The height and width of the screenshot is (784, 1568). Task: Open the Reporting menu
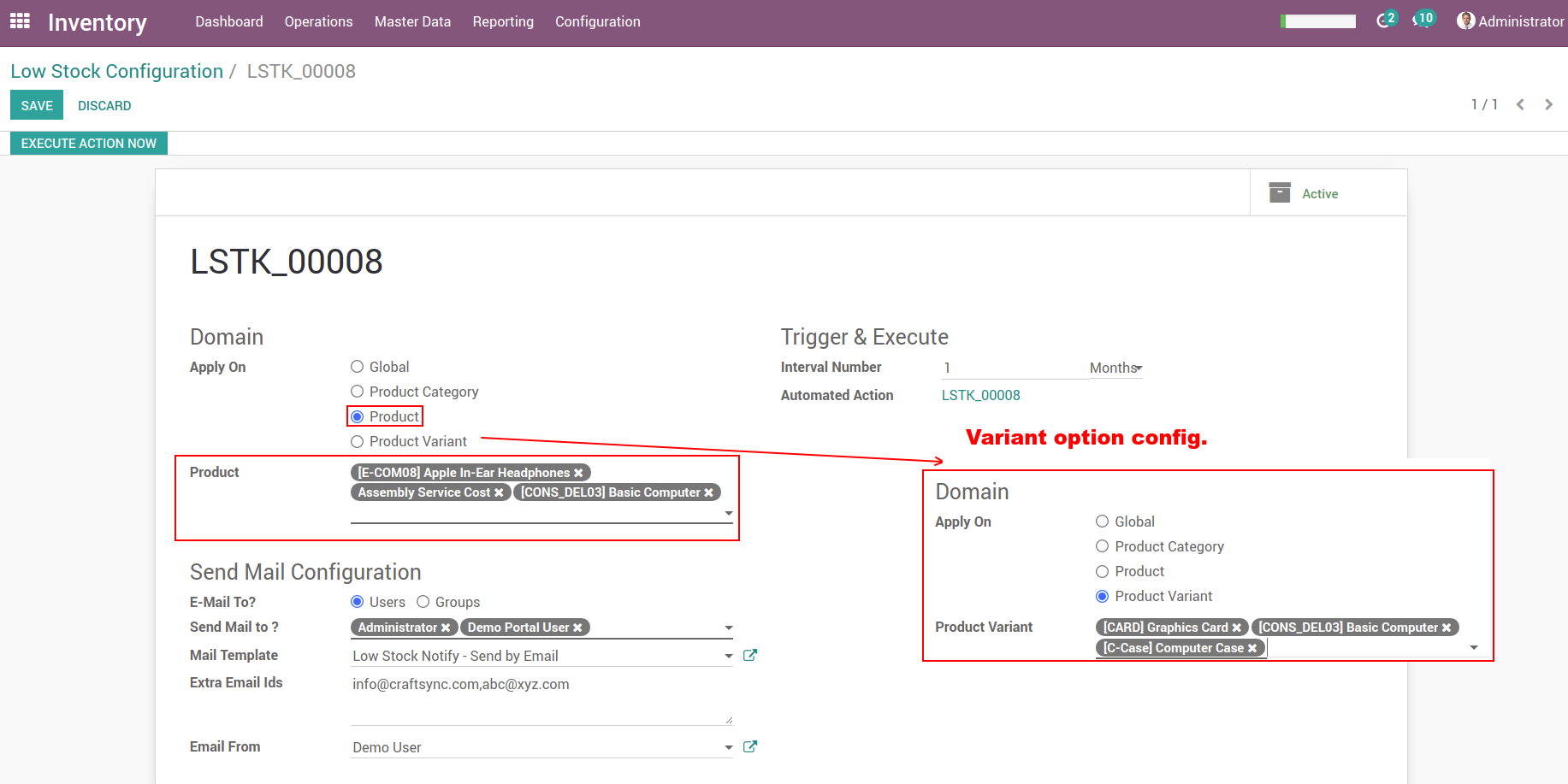(x=502, y=21)
